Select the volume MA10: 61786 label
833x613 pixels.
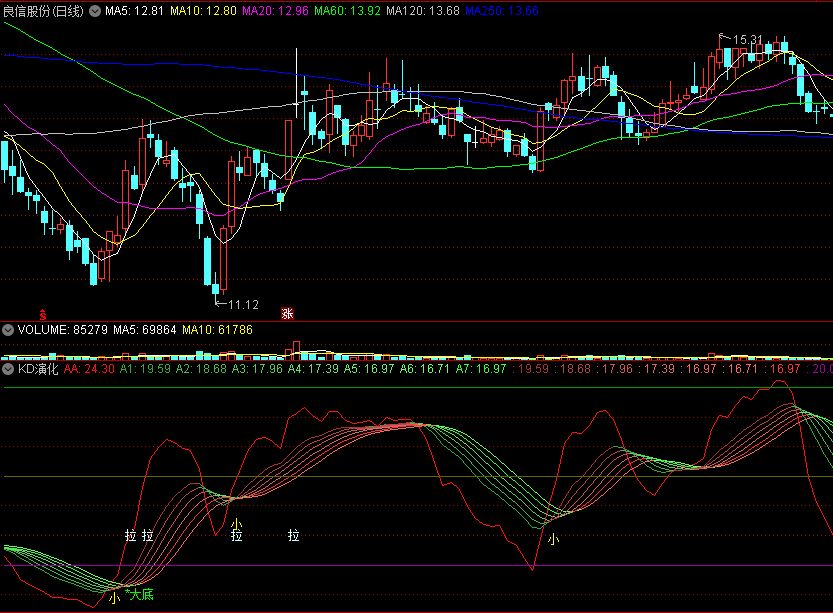[x=217, y=330]
